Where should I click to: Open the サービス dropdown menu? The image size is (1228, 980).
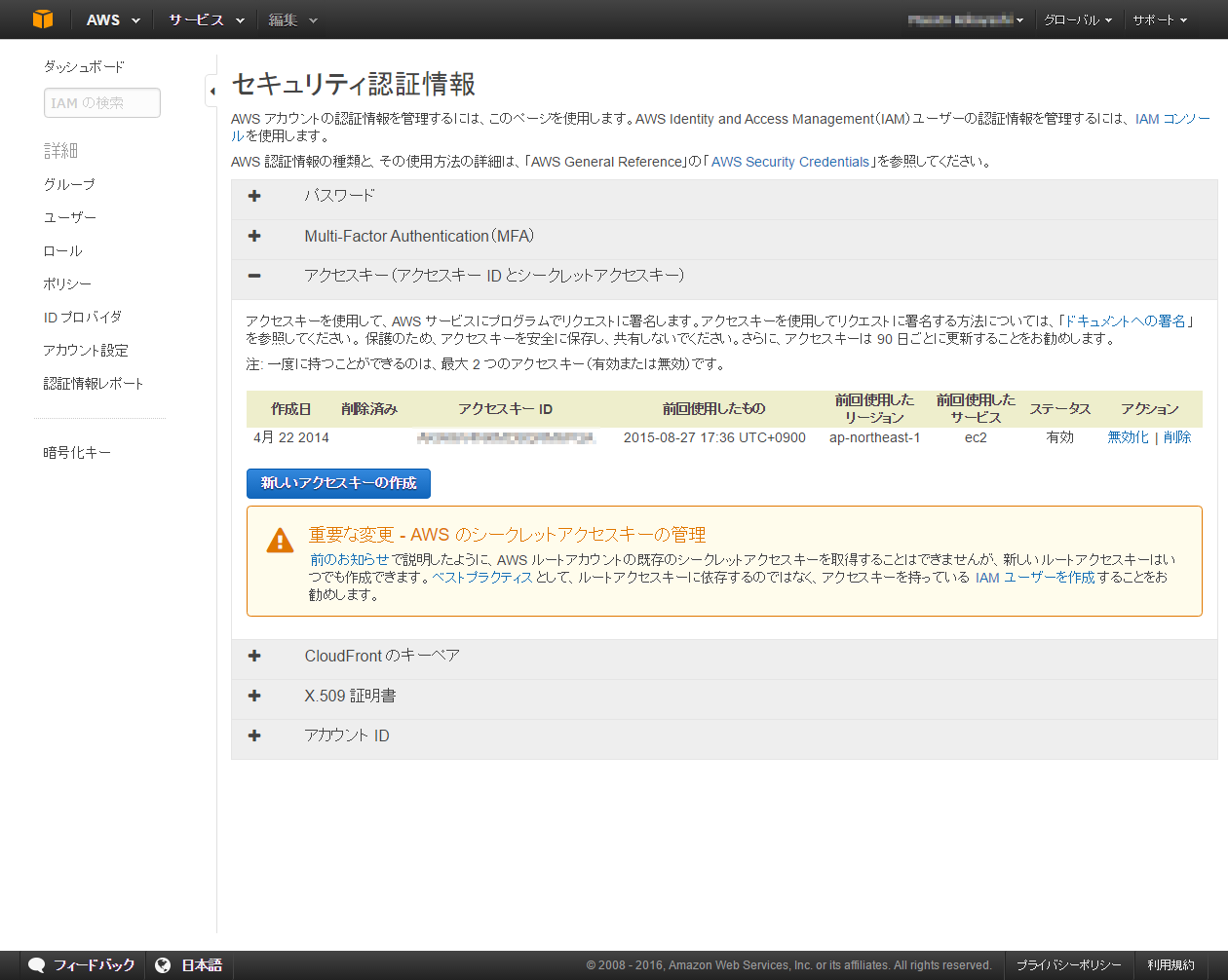pos(206,19)
